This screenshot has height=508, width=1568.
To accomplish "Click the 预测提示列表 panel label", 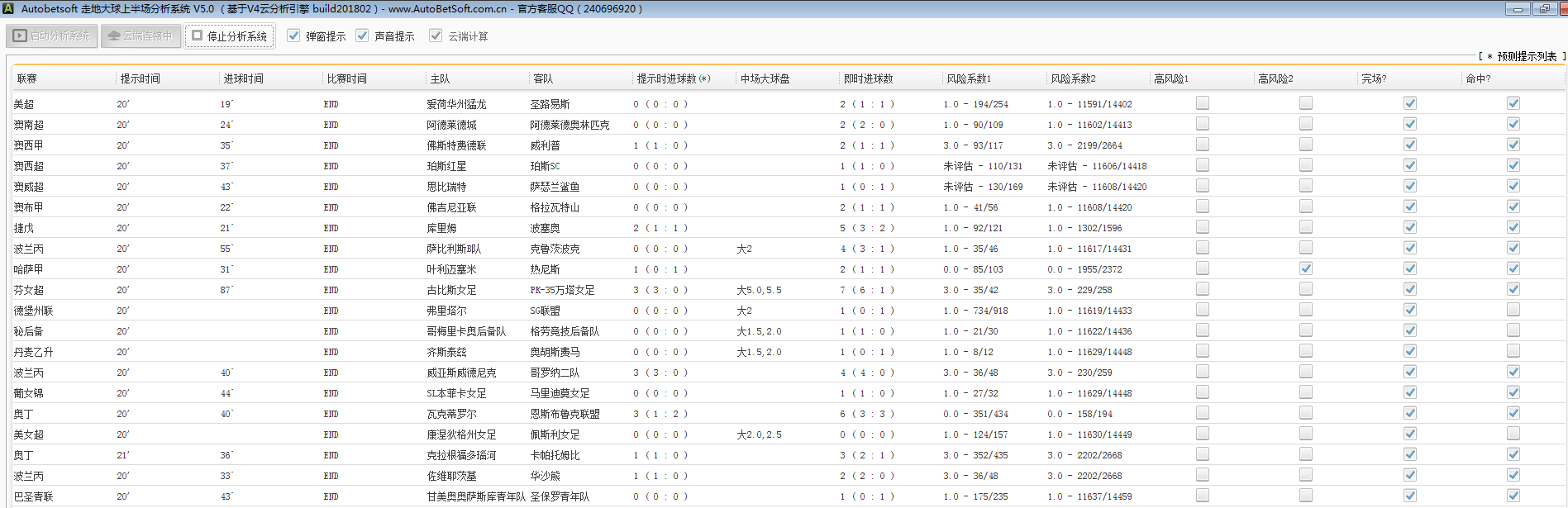I will pyautogui.click(x=1526, y=56).
